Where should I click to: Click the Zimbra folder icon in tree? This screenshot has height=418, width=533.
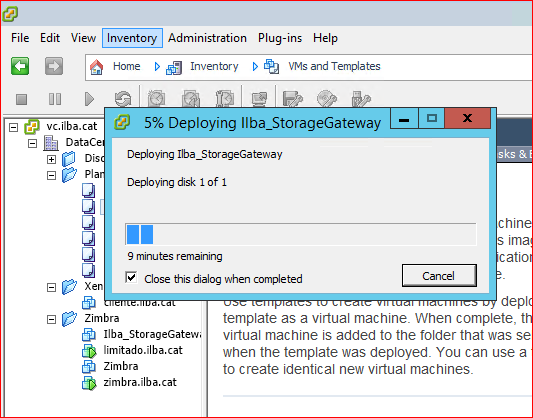69,319
